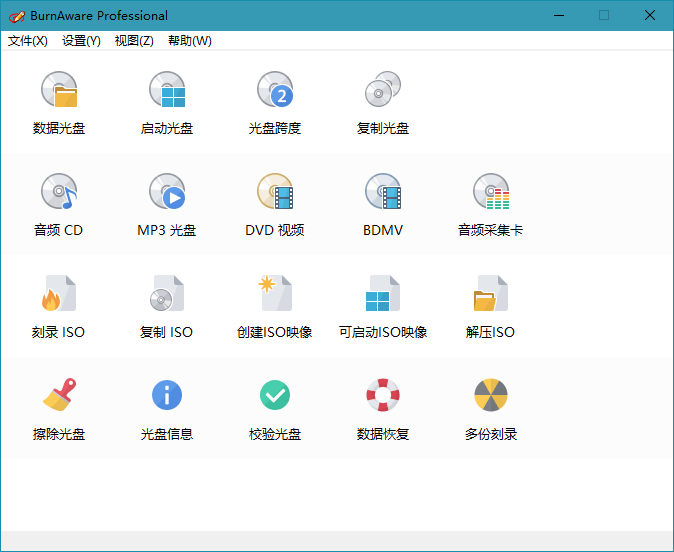
Task: Launch the 音频采集卡 audio grabber
Action: (x=491, y=192)
